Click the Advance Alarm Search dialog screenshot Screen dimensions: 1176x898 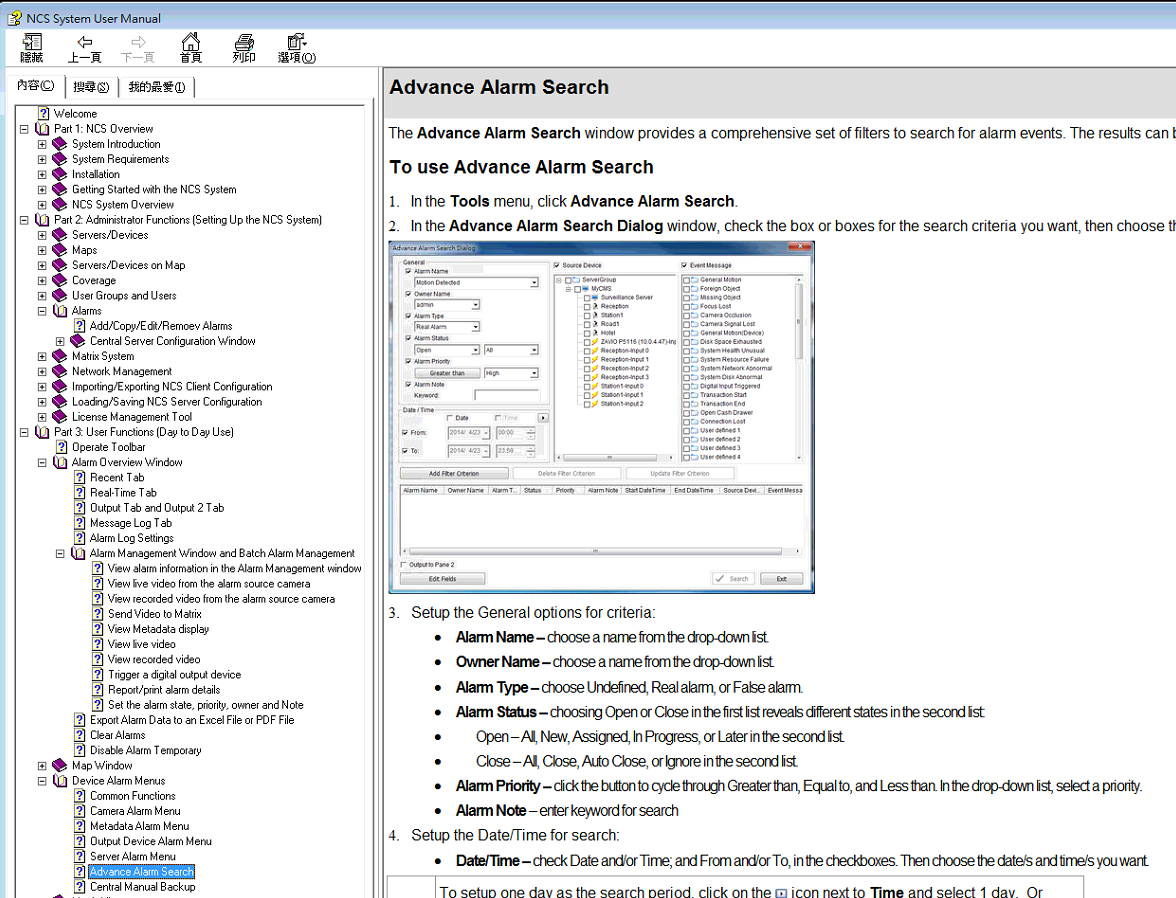click(601, 416)
